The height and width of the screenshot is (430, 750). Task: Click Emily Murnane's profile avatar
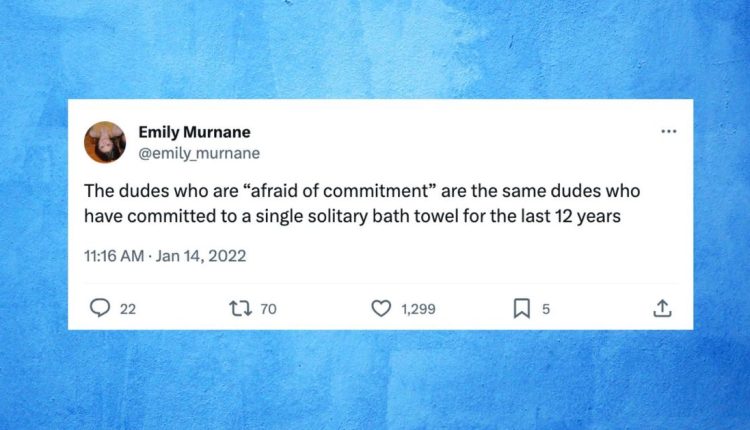[105, 142]
